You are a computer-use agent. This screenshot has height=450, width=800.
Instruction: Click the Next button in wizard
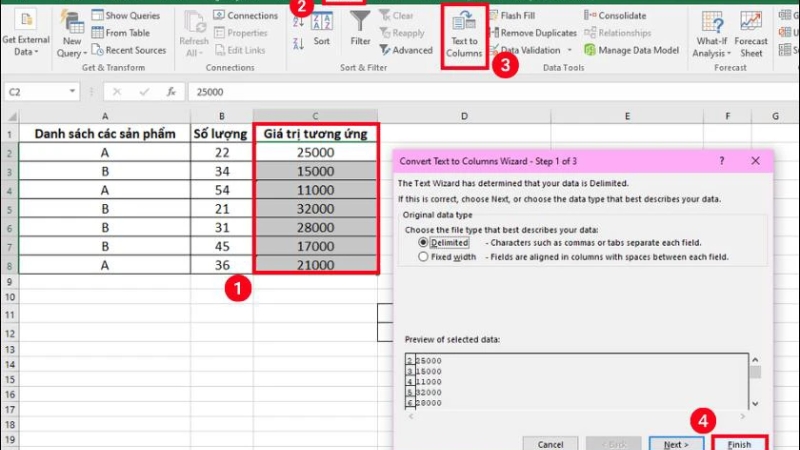[675, 443]
